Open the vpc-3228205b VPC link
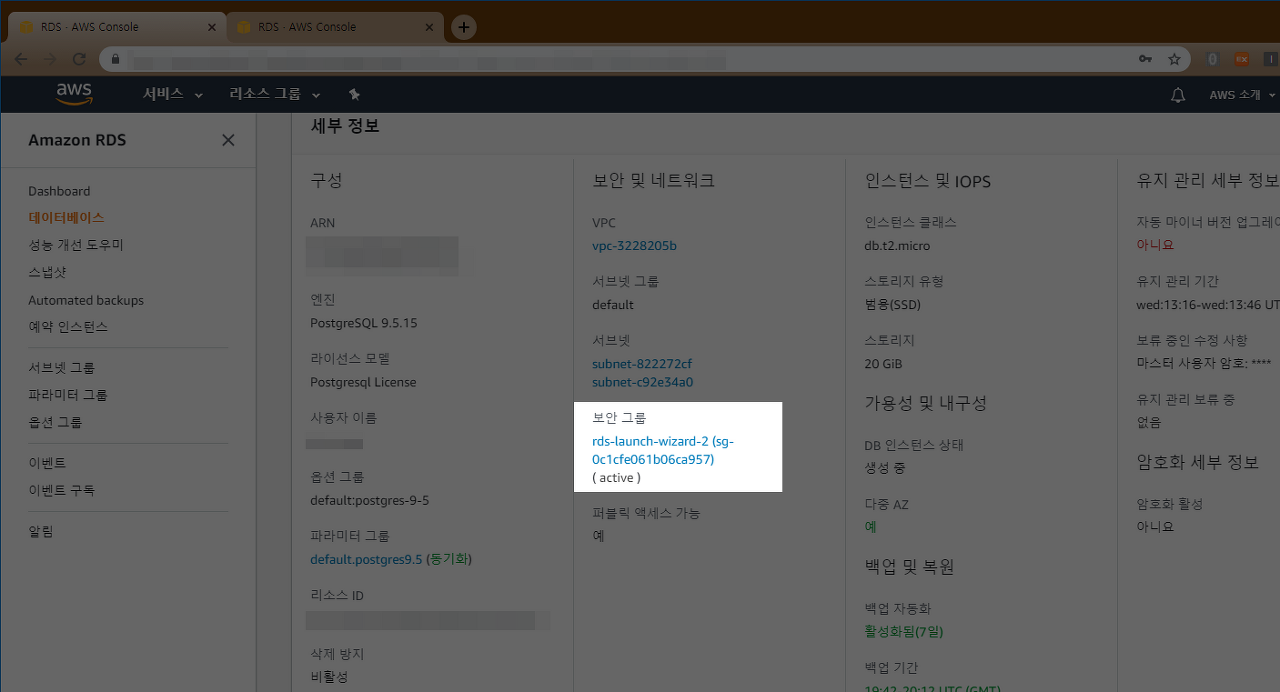Image resolution: width=1280 pixels, height=692 pixels. 634,246
